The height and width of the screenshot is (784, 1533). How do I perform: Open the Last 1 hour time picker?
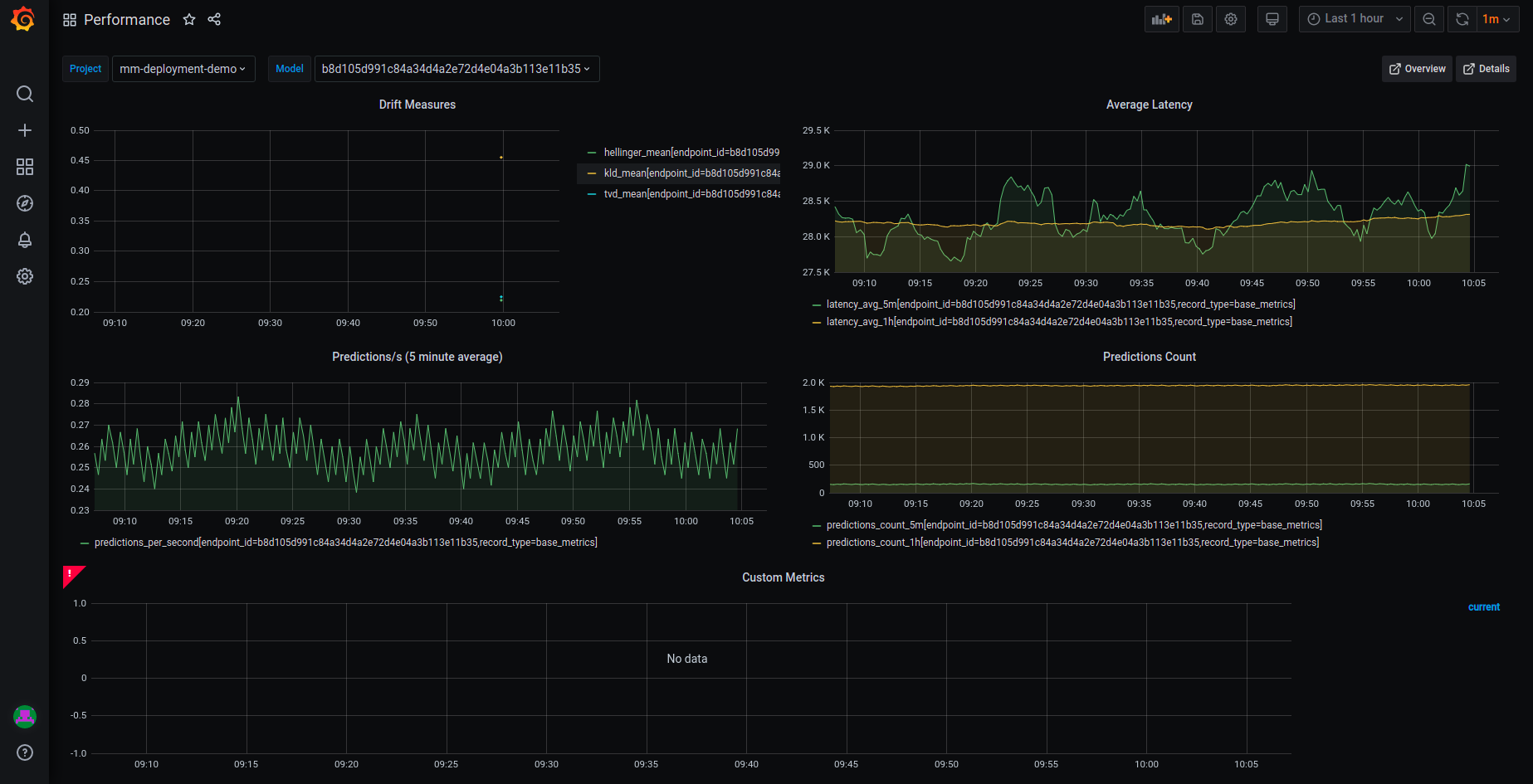[1355, 19]
